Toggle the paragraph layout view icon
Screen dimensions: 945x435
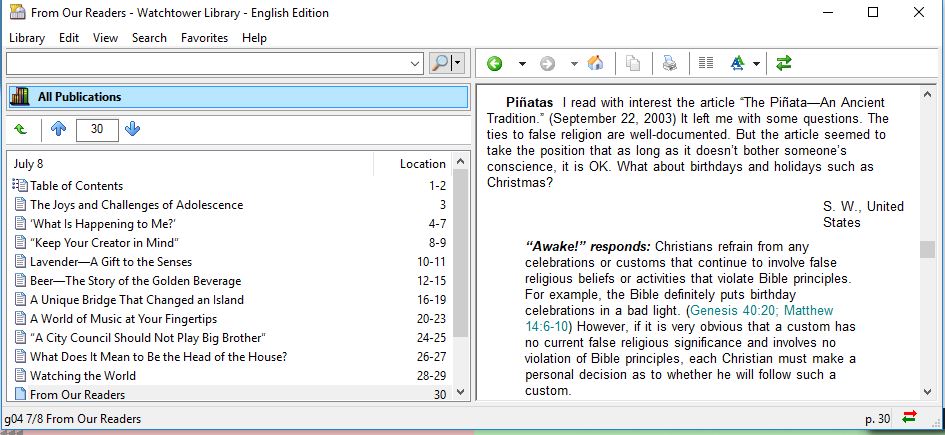pyautogui.click(x=706, y=63)
